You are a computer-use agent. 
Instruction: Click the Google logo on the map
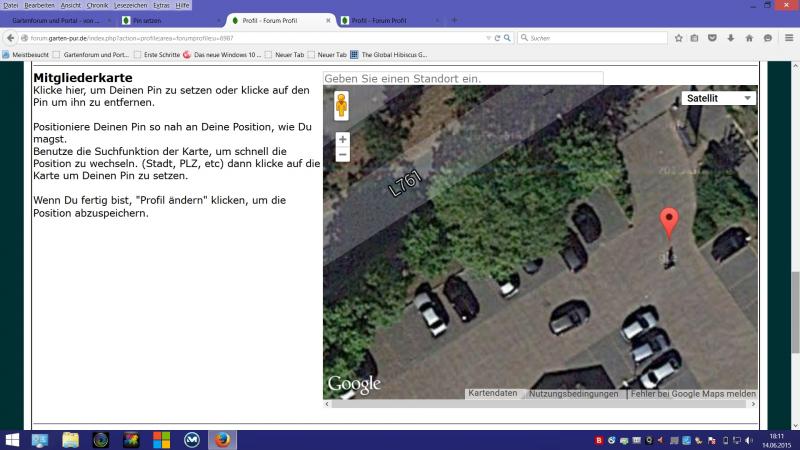pyautogui.click(x=354, y=385)
